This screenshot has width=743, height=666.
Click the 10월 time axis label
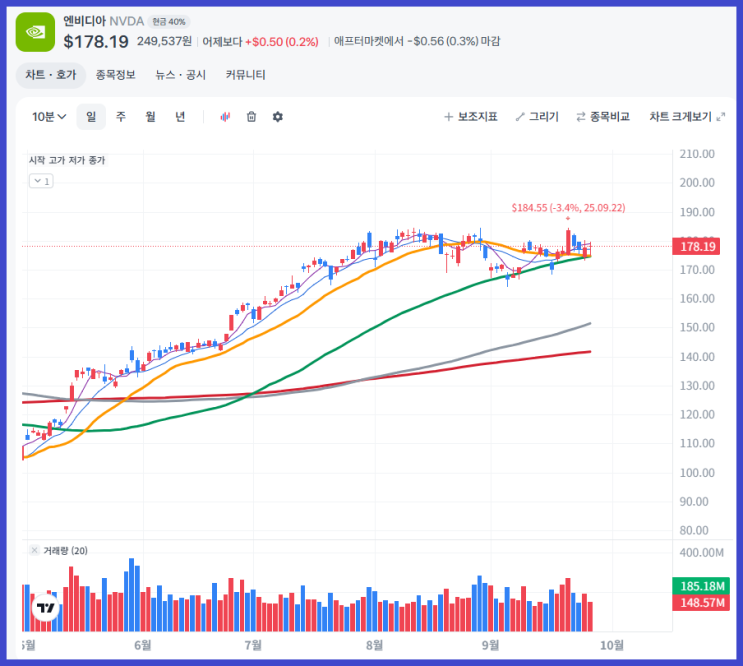point(612,645)
